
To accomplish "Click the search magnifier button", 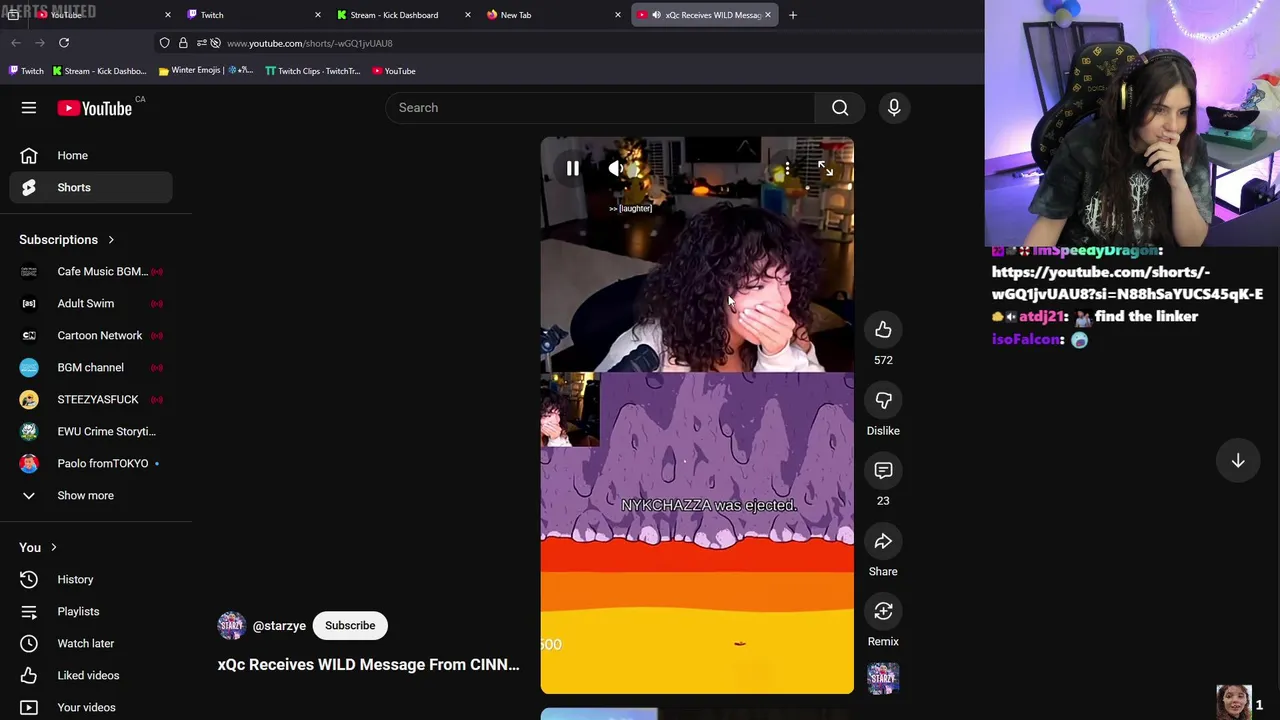I will (840, 108).
